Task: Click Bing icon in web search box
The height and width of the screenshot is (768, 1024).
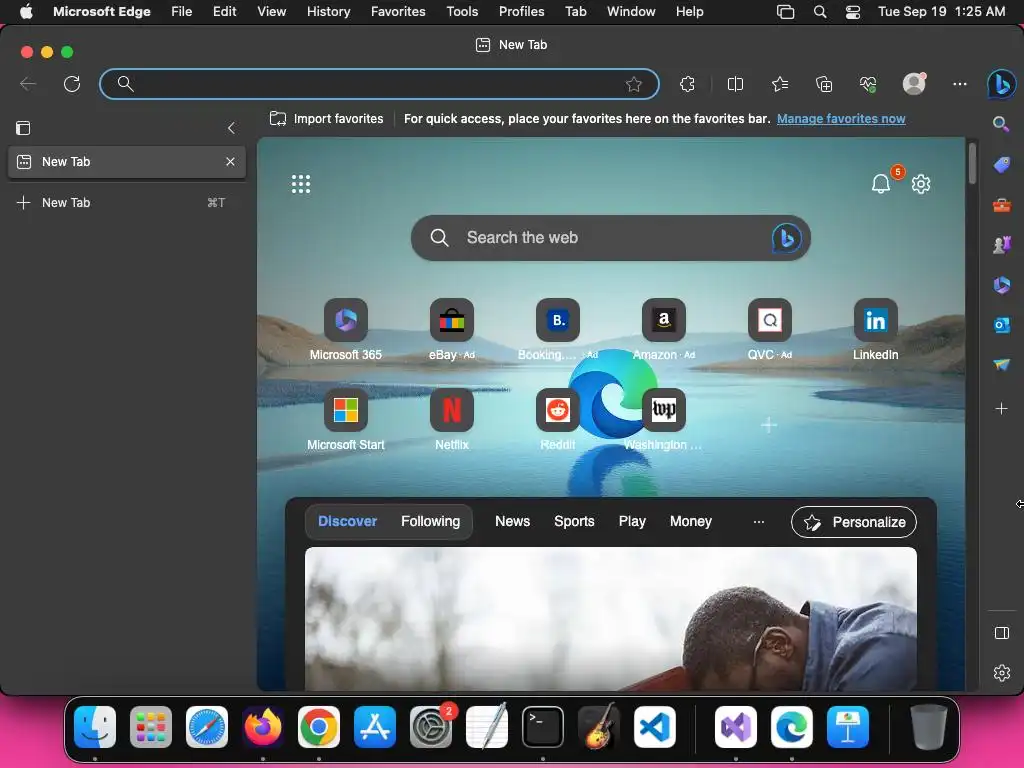Action: [x=786, y=238]
